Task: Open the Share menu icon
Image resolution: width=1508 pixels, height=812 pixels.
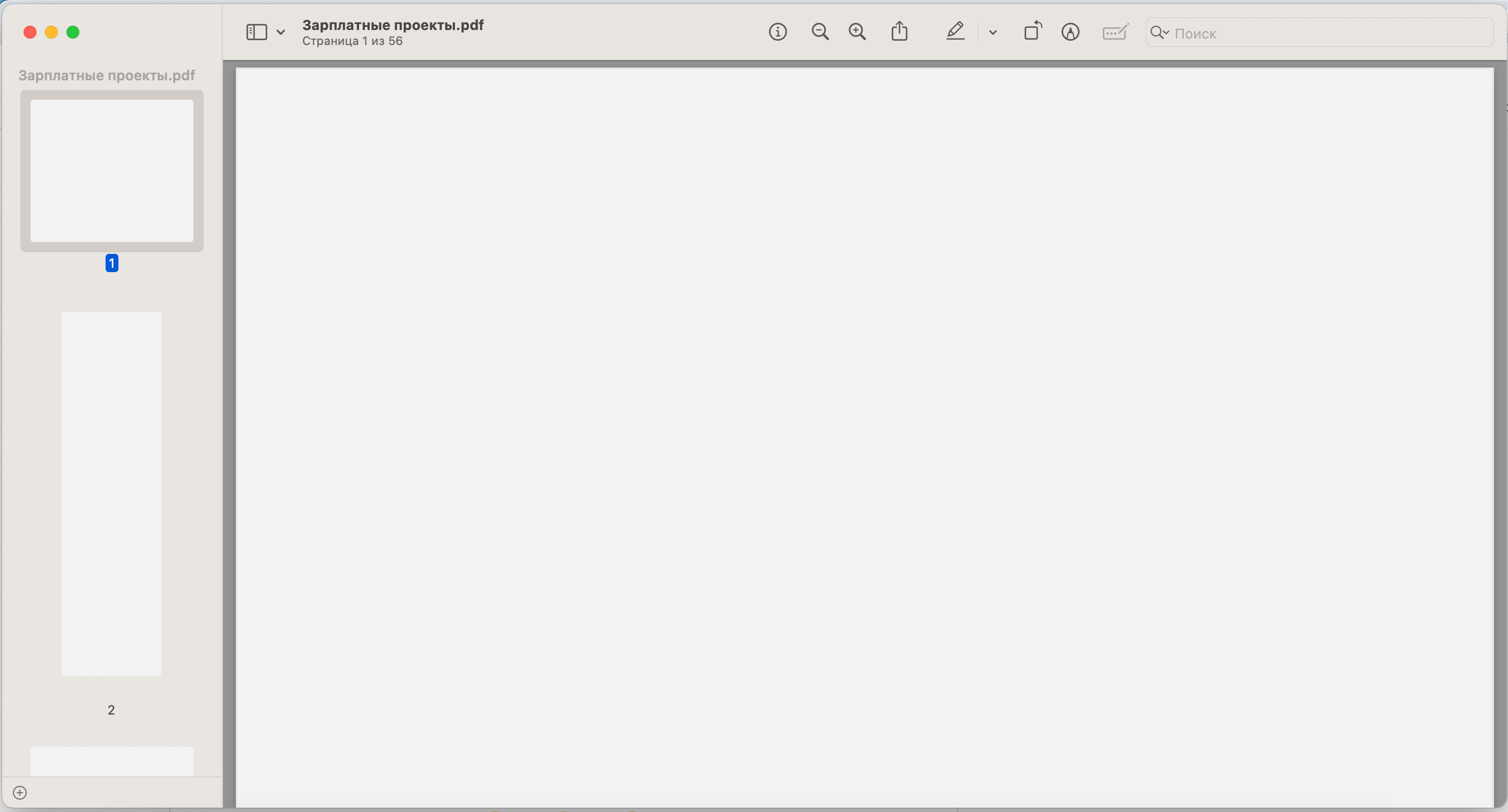Action: (x=899, y=31)
